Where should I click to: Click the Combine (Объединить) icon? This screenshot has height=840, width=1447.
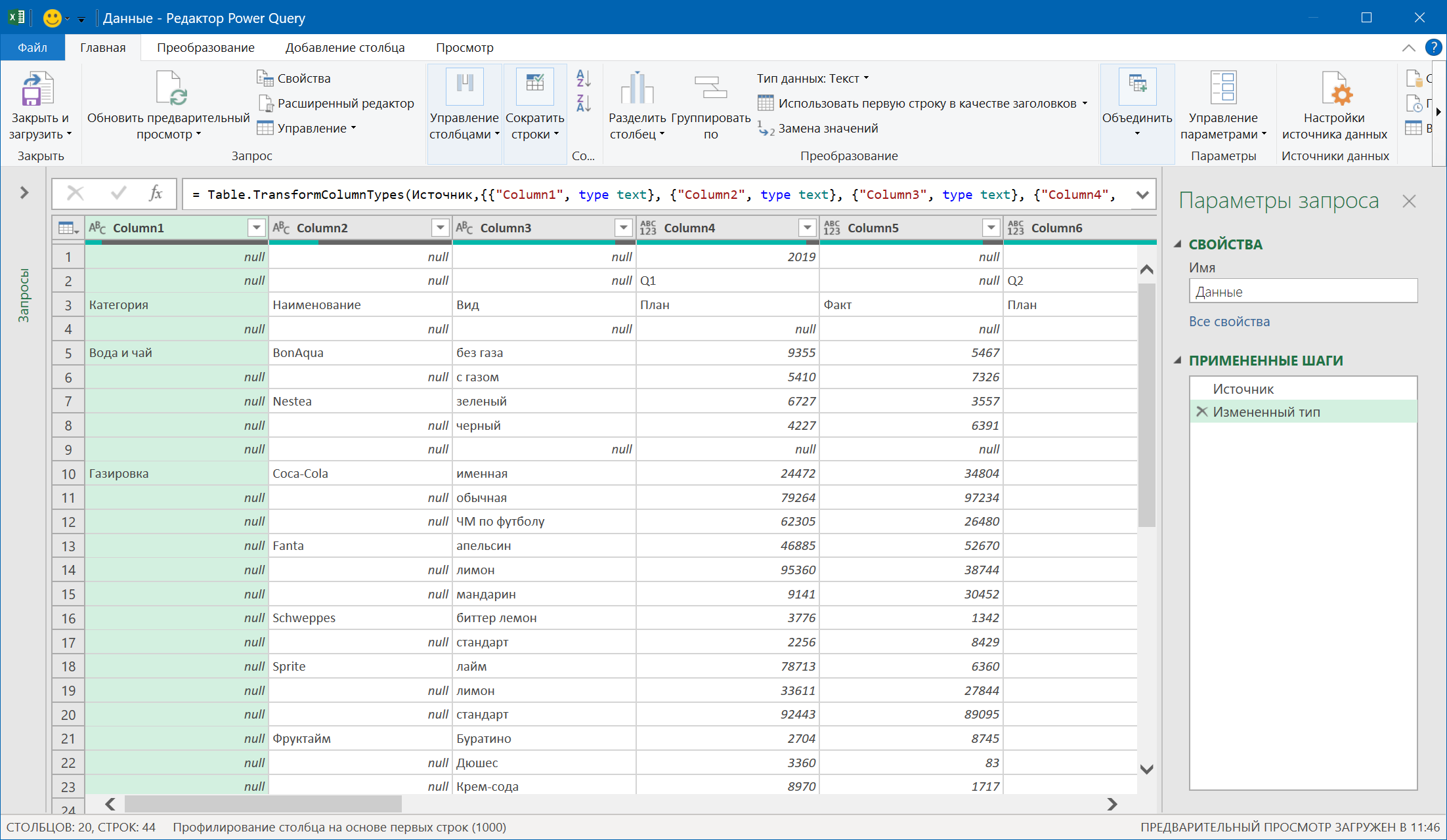[x=1137, y=87]
